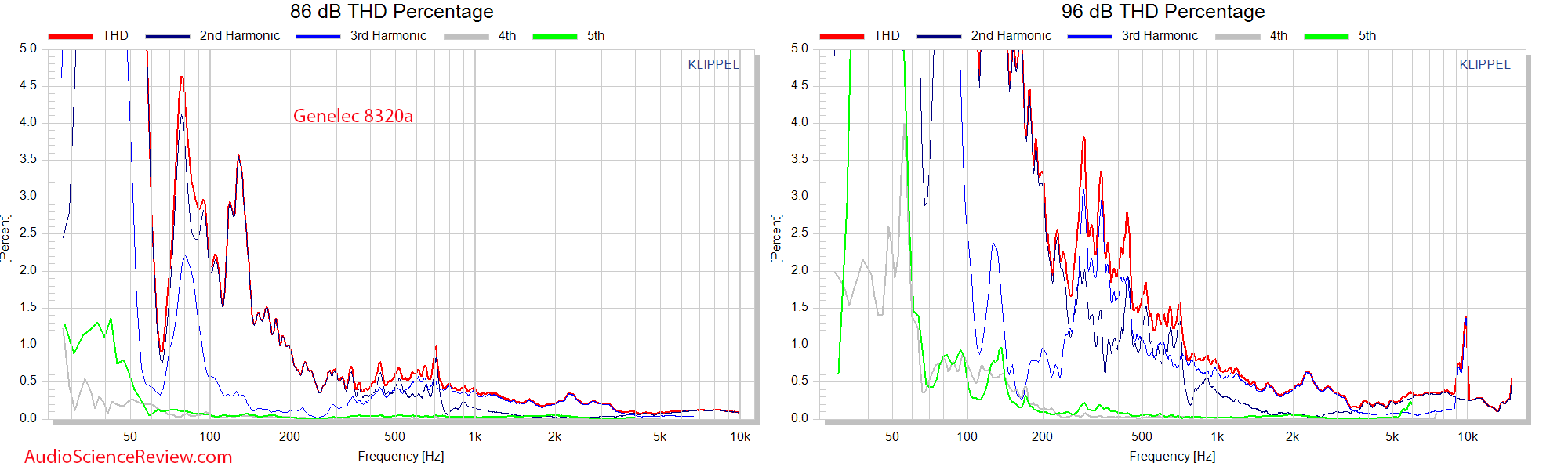Screen dimensions: 1568x470
Task: Click the "[Percent]" axis title of the 86 dB chart
Action: click(6, 238)
